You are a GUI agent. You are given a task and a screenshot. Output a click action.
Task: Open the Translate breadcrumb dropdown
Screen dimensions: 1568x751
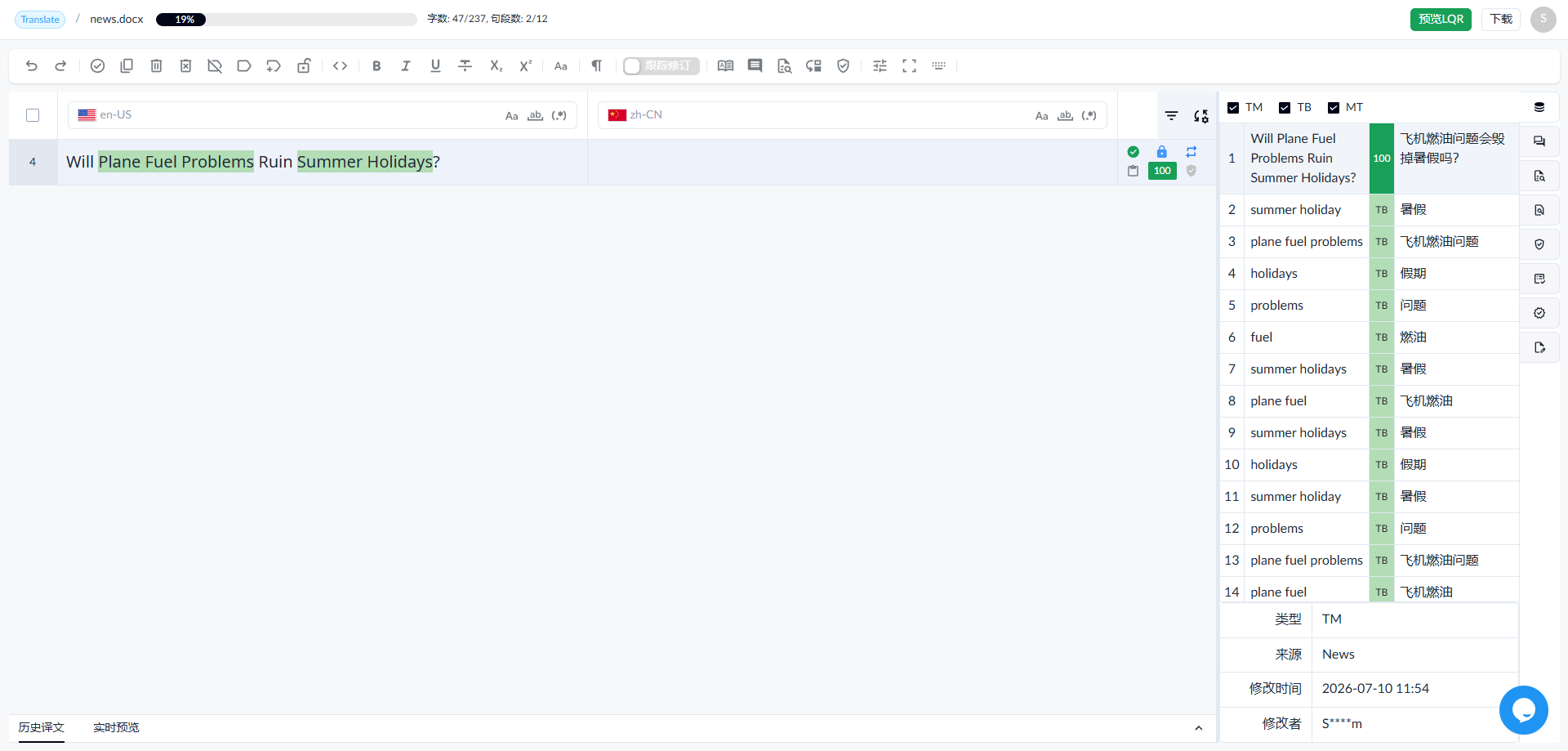(40, 20)
